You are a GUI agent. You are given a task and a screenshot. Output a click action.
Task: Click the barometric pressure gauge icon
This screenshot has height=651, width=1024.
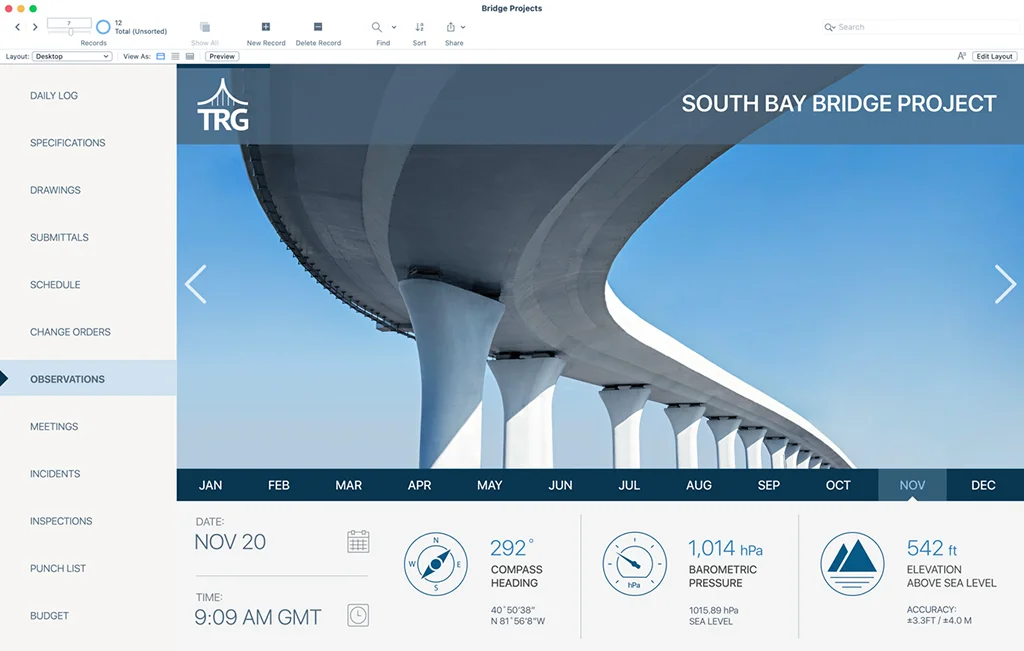coord(634,564)
